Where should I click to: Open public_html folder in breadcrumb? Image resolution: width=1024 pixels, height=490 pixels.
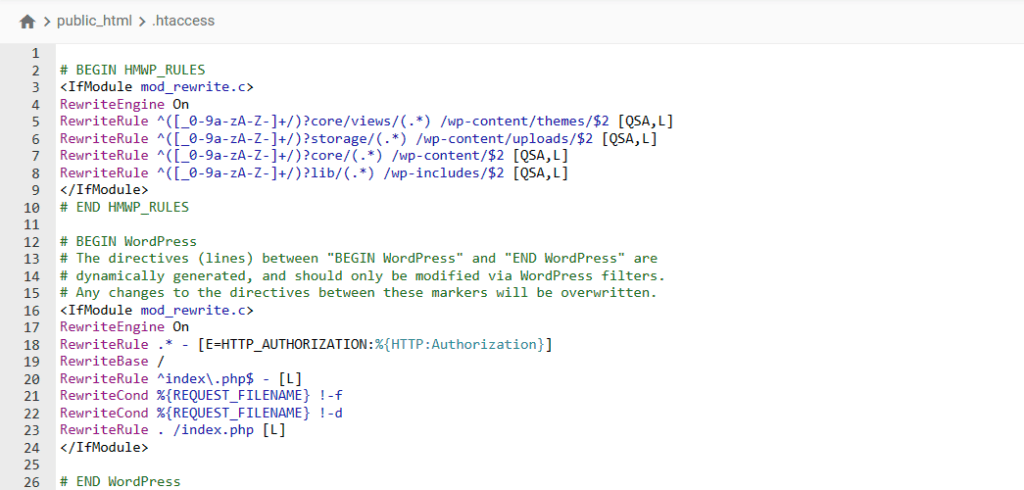click(x=94, y=21)
